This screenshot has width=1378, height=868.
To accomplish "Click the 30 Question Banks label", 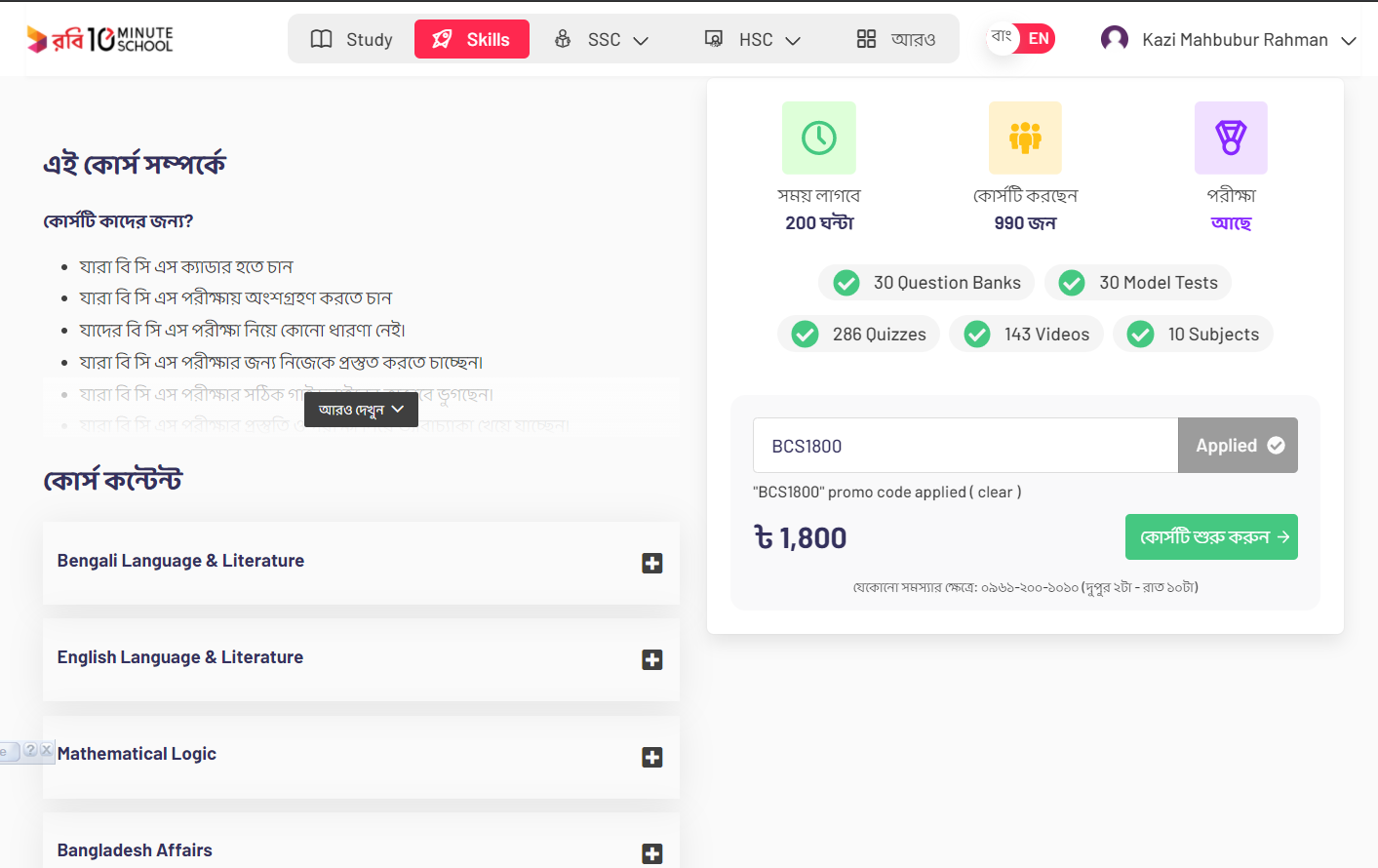I will [947, 283].
